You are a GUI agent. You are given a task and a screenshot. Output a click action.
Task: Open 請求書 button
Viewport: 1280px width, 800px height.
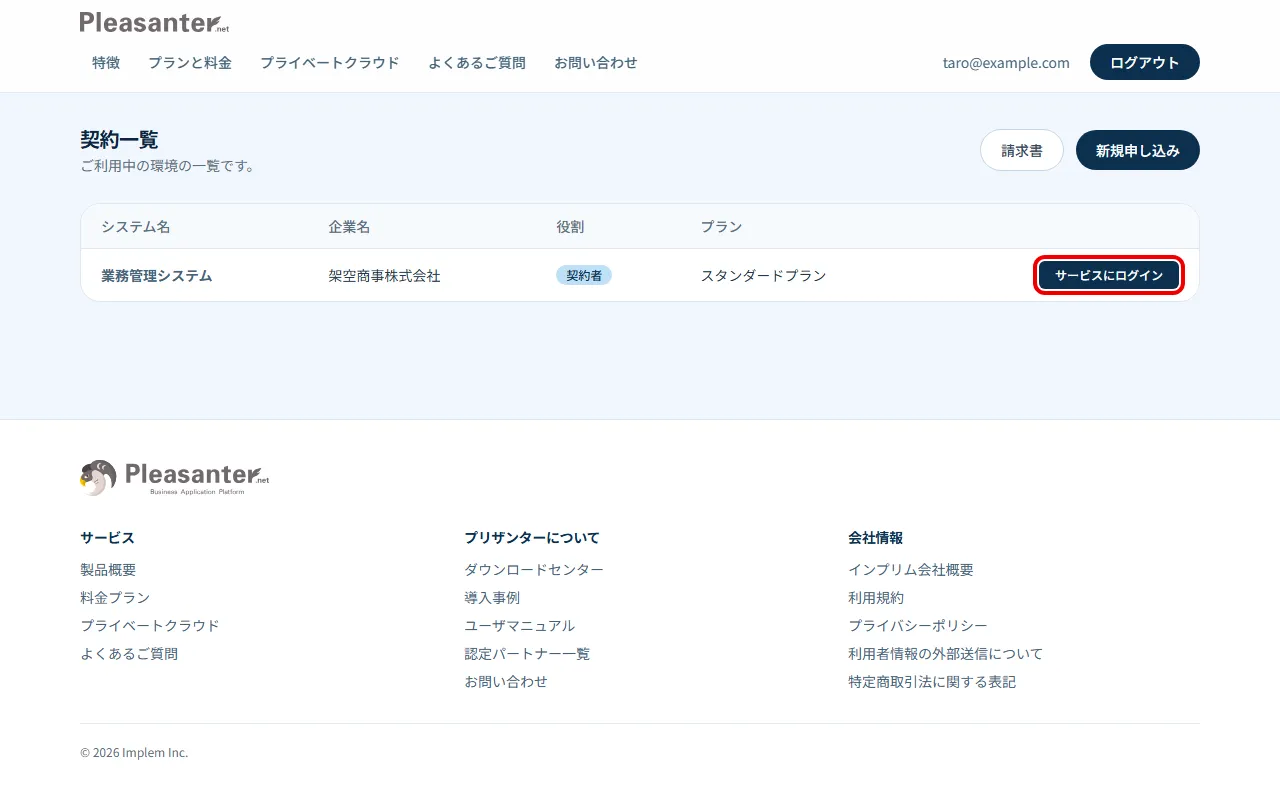point(1022,150)
